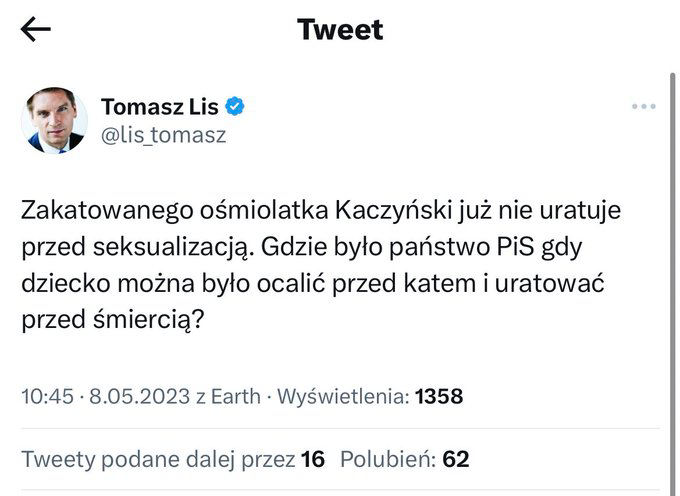Click the 1358 views count

[438, 397]
